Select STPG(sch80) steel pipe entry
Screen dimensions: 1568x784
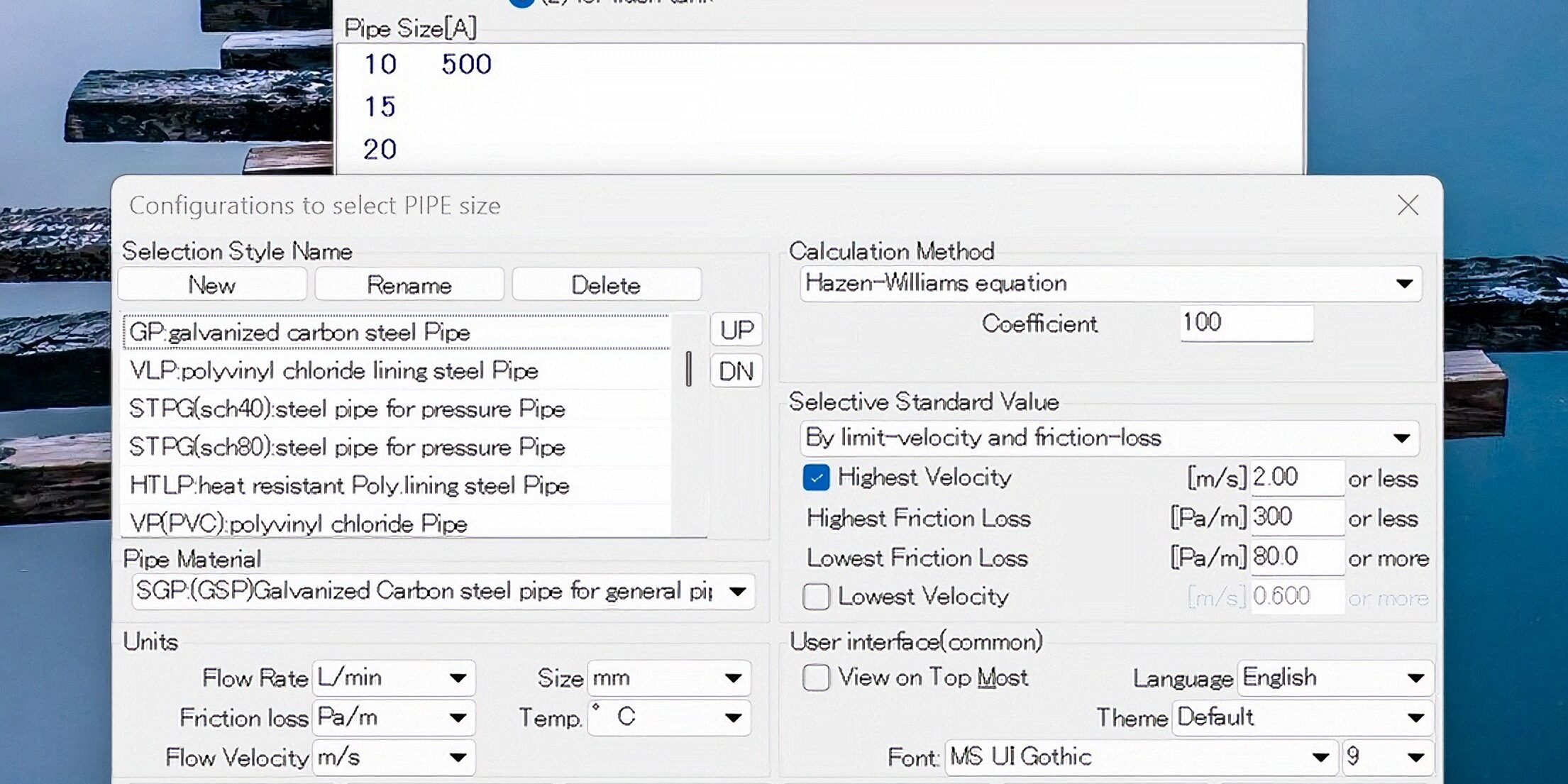(x=396, y=447)
